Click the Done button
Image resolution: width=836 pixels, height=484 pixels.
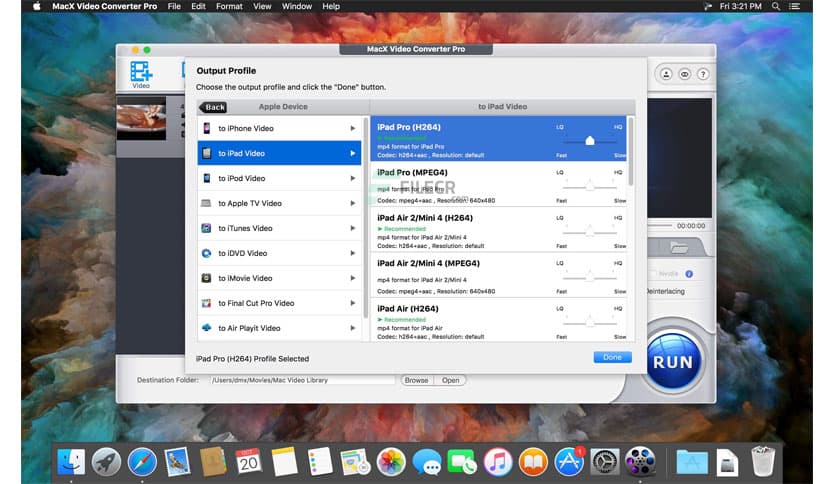point(613,357)
